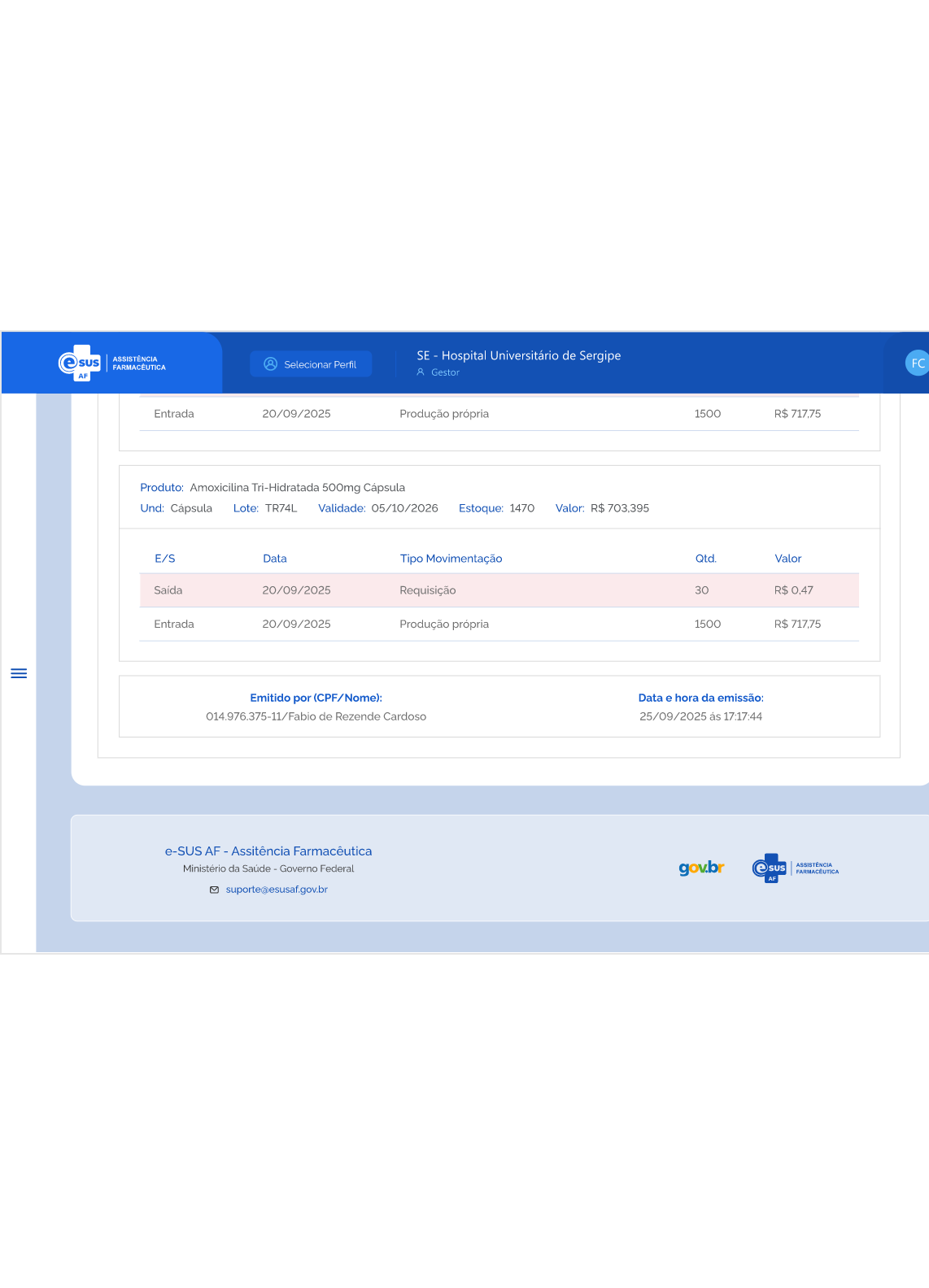Image resolution: width=929 pixels, height=1288 pixels.
Task: Select the Entrada row under Amoxicilina table
Action: [499, 624]
